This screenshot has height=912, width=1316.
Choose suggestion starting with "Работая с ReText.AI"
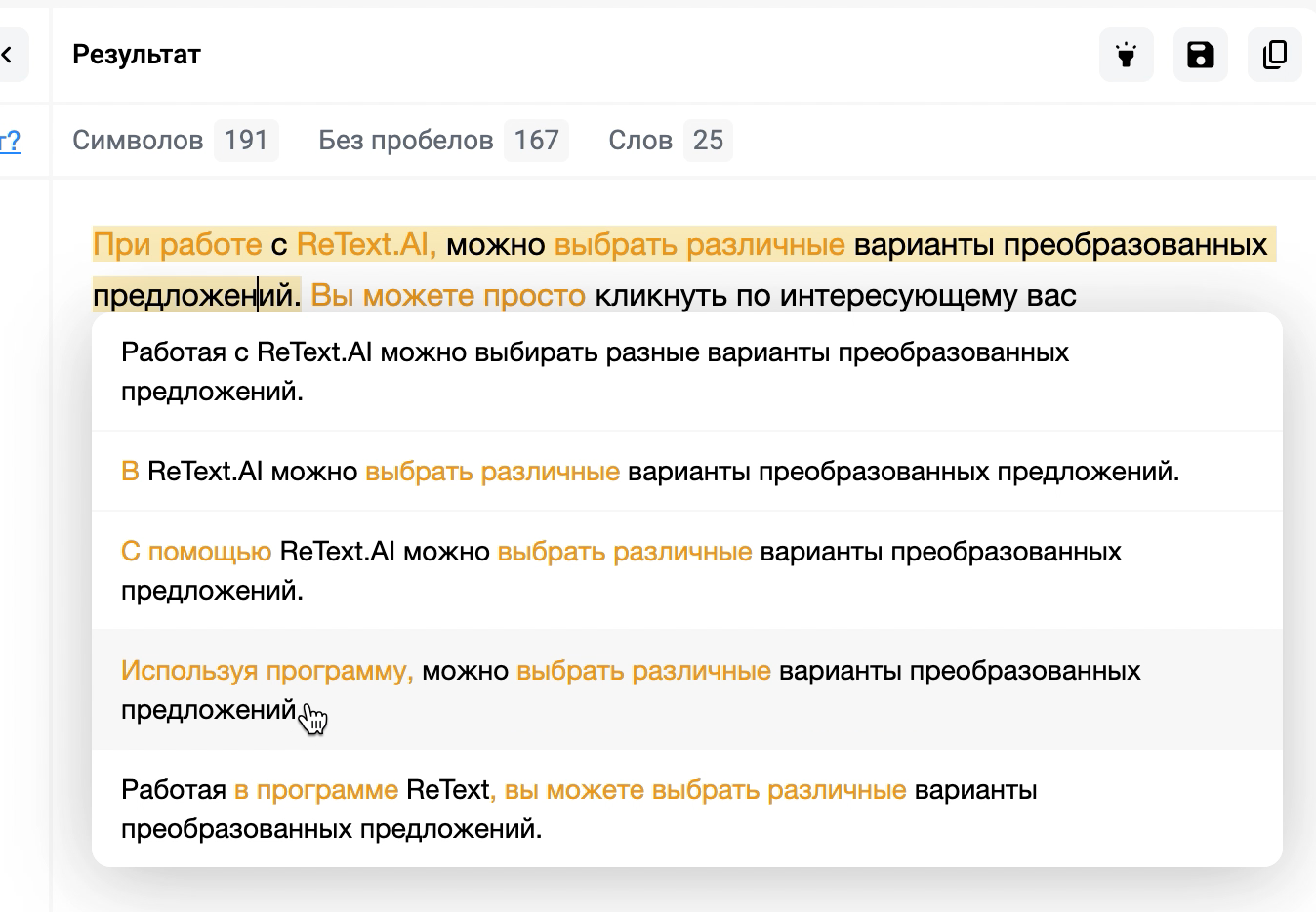[x=687, y=372]
